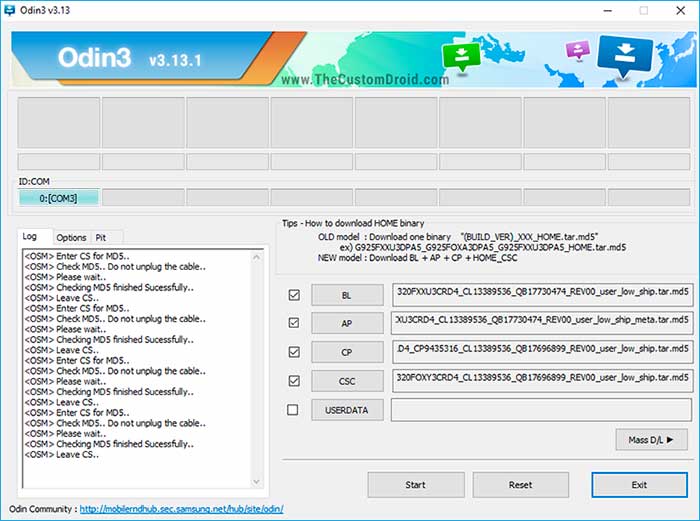Uncheck the BL file checkbox
700x521 pixels.
(294, 295)
